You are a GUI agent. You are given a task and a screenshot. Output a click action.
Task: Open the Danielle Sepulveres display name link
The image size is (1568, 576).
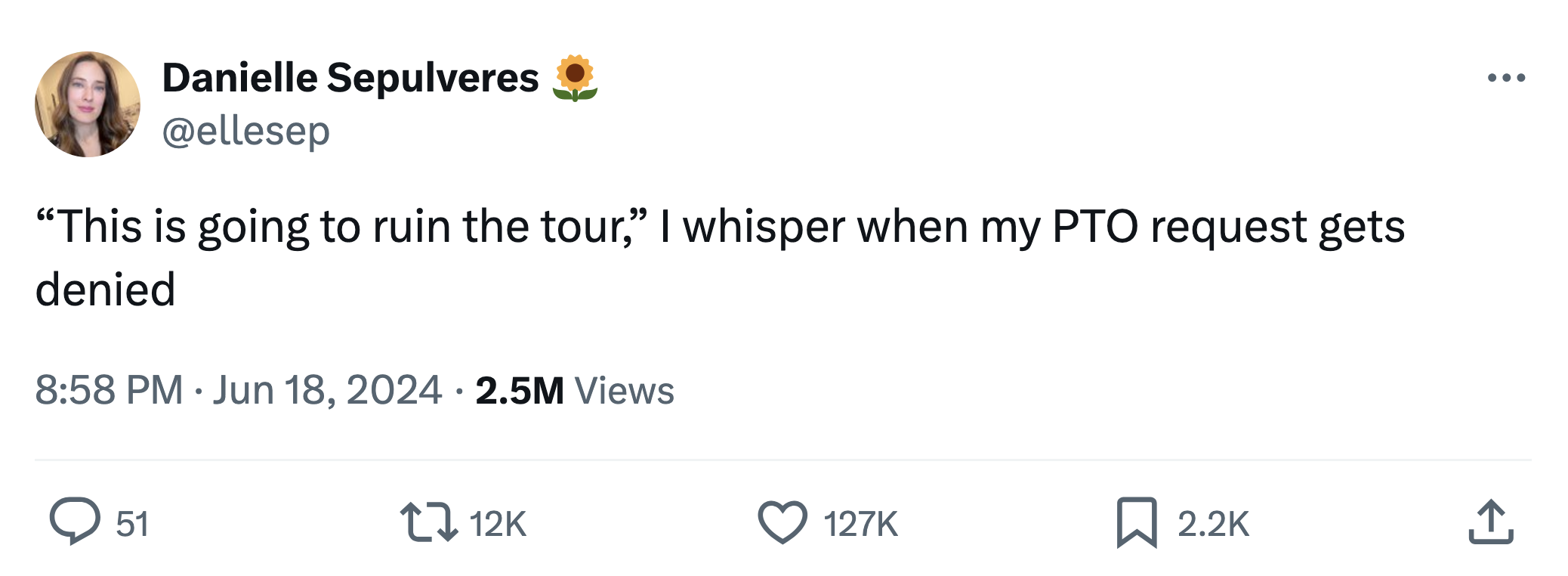tap(350, 78)
